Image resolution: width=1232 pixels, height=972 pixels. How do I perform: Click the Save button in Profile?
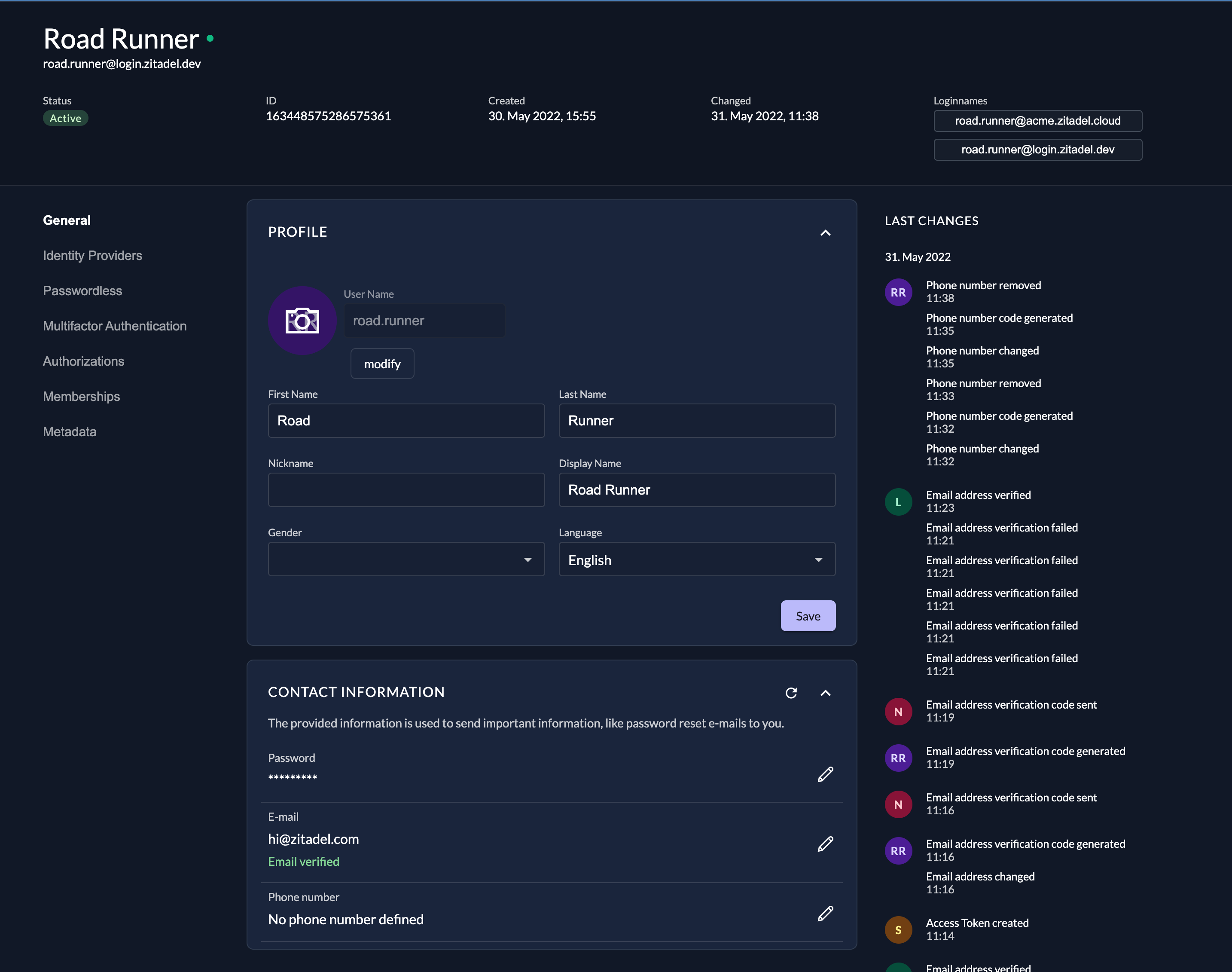click(x=808, y=616)
